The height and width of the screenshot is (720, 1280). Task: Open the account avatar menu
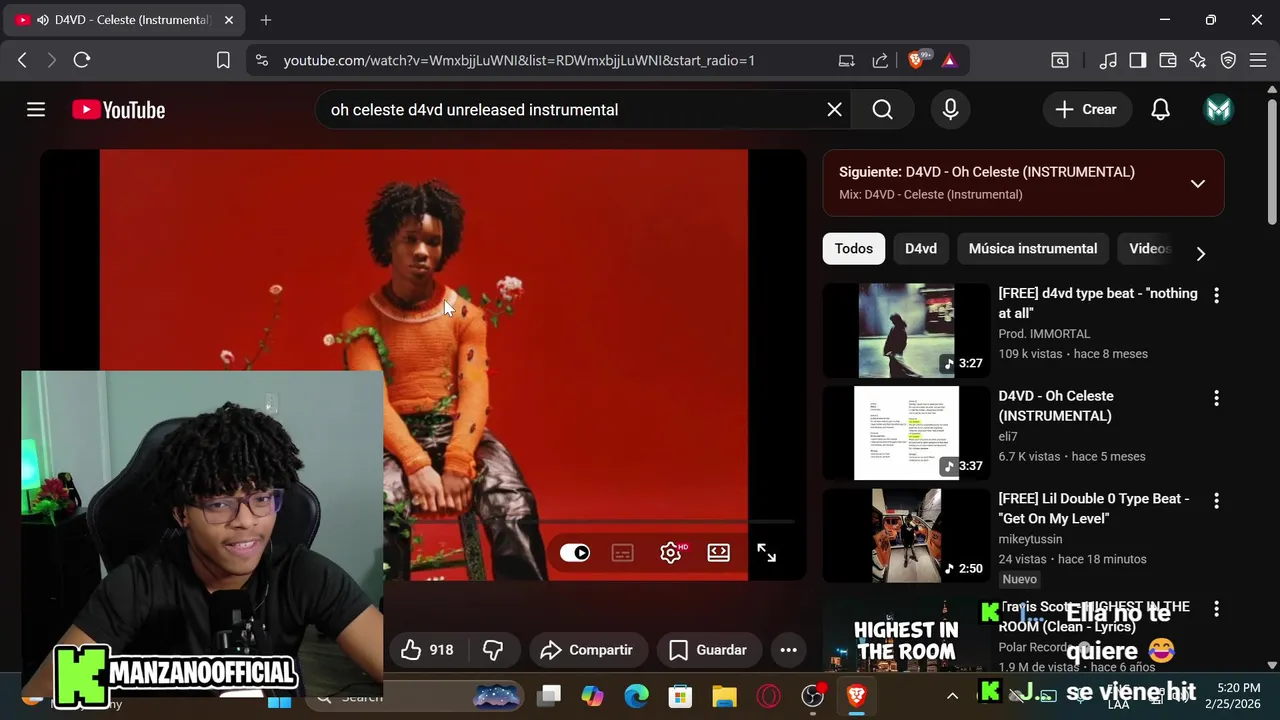point(1218,110)
